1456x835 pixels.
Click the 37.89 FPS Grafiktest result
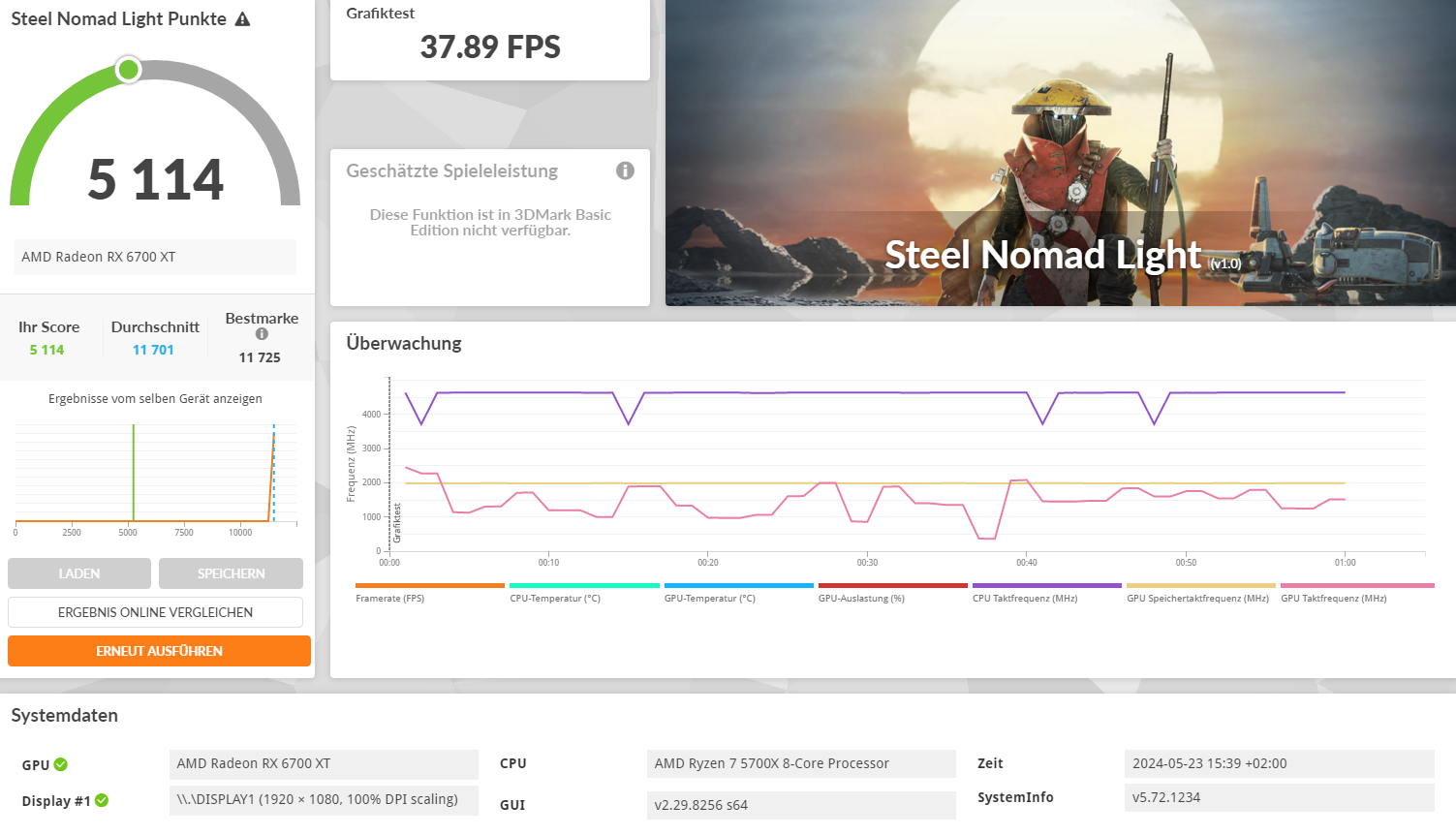pos(490,46)
